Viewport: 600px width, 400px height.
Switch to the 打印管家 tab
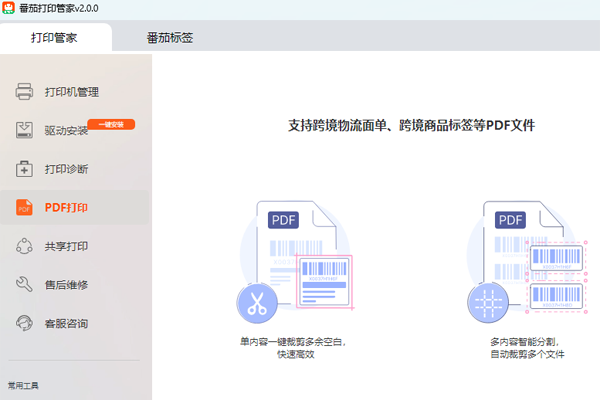(x=54, y=39)
